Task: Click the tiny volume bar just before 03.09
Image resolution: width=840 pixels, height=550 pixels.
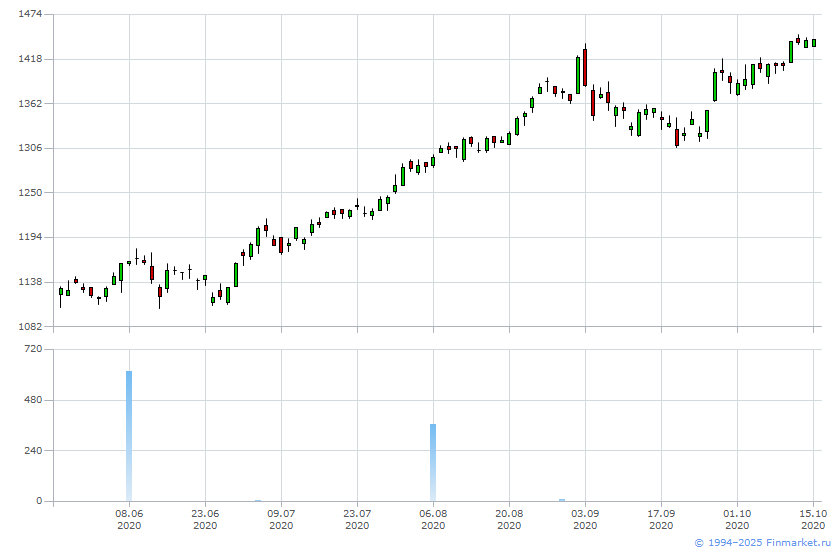Action: 562,500
